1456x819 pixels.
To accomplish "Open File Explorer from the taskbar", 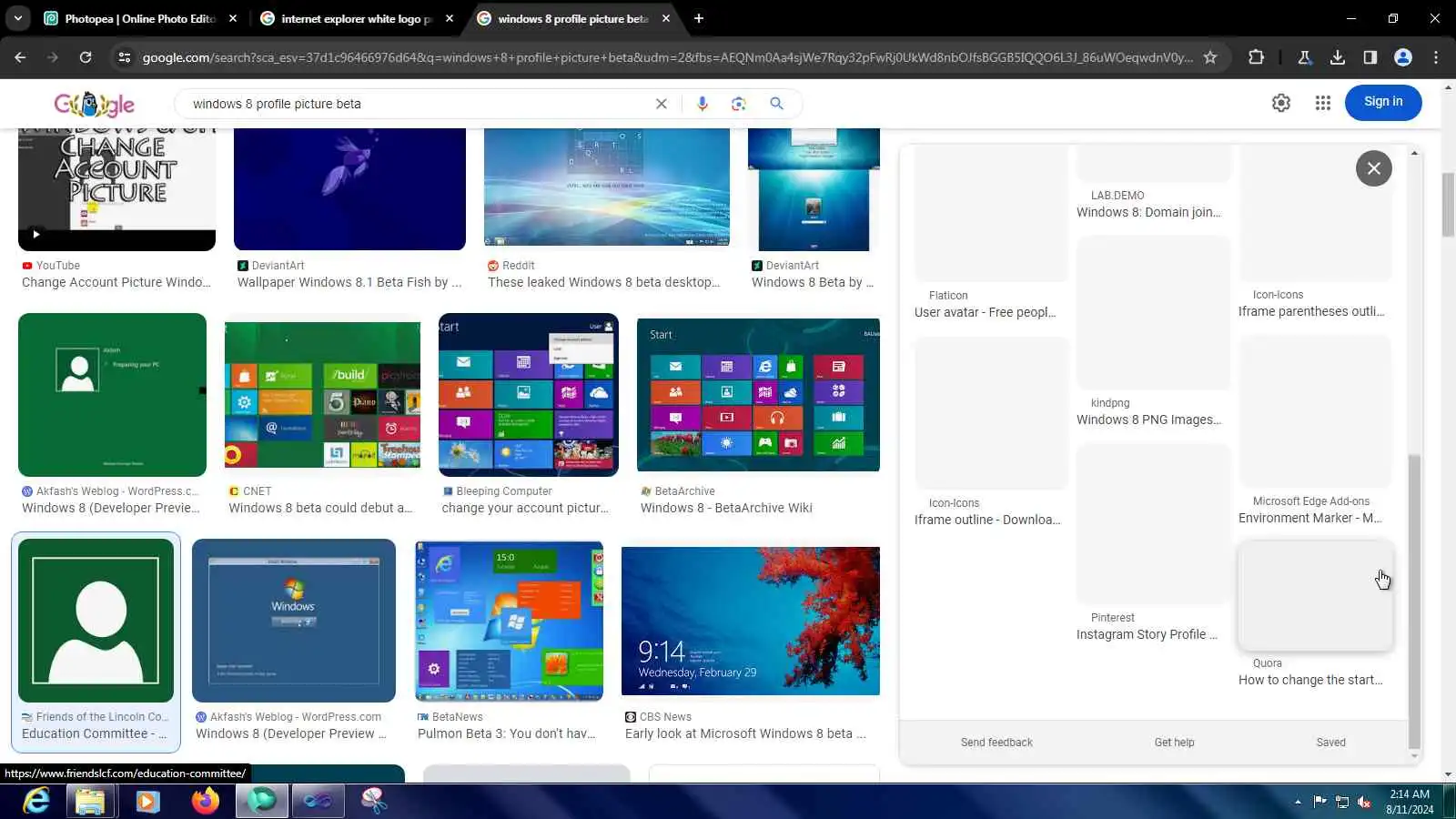I will point(90,801).
